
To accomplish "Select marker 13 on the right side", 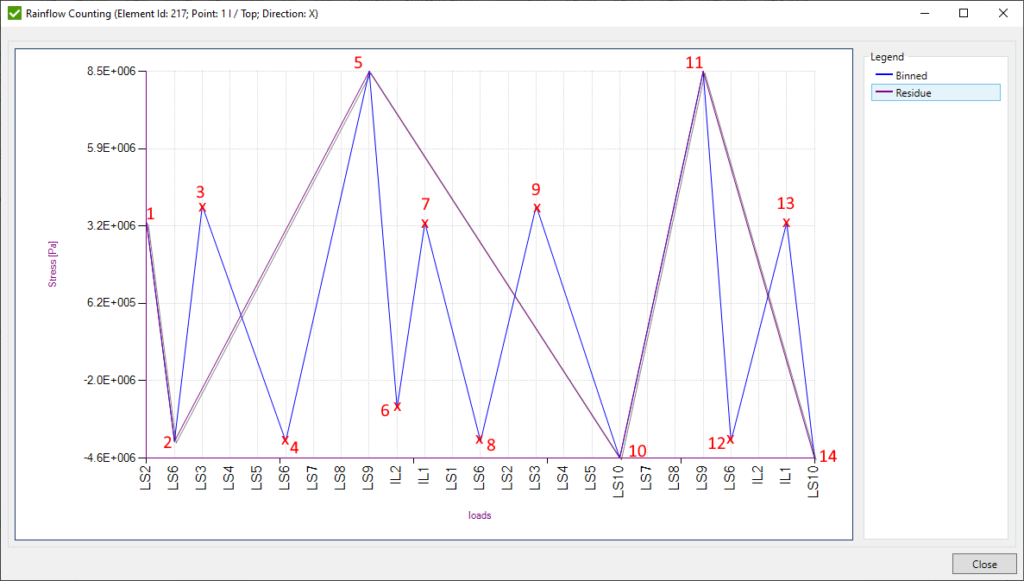I will click(786, 224).
